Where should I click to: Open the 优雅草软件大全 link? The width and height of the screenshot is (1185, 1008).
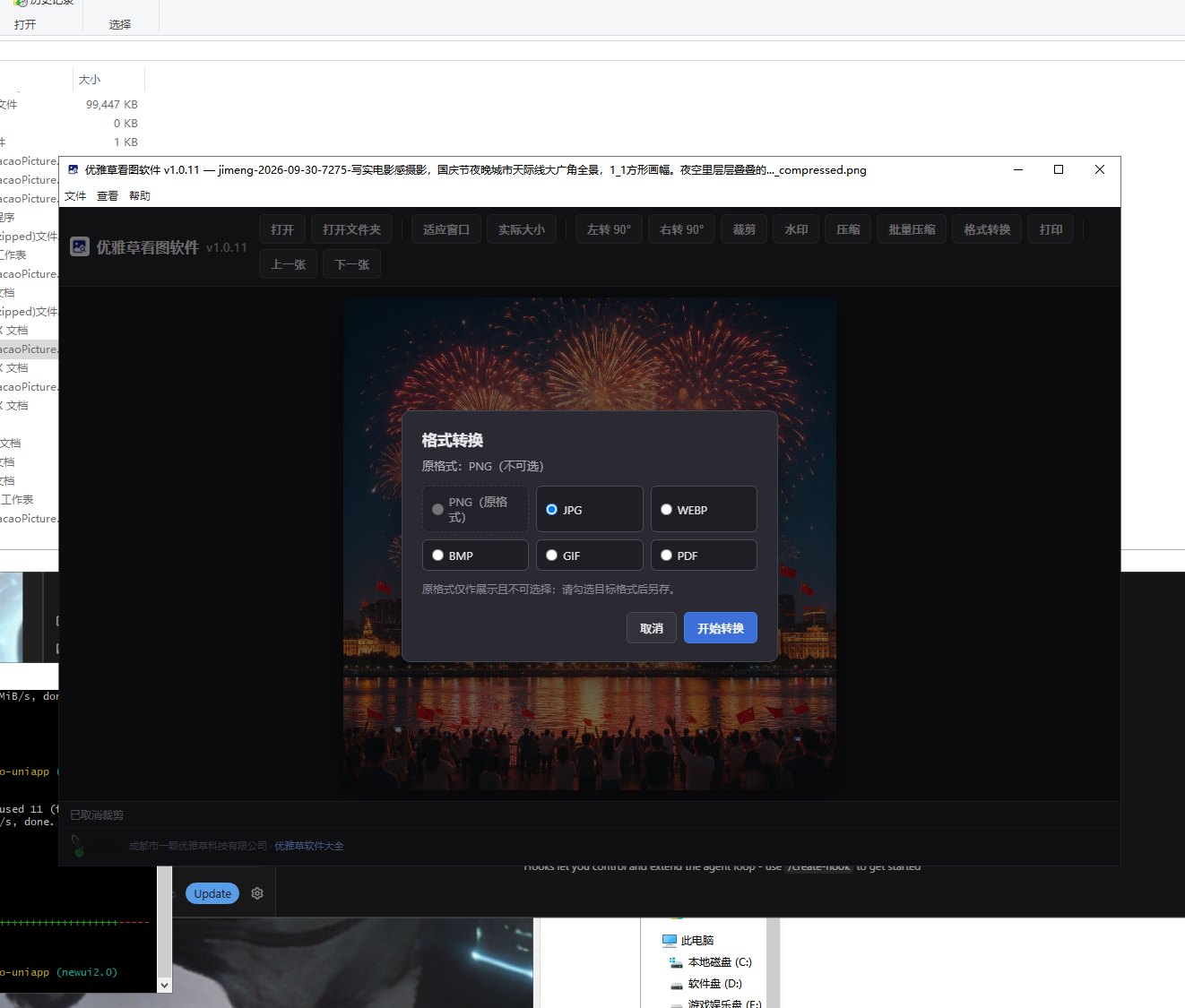(309, 846)
